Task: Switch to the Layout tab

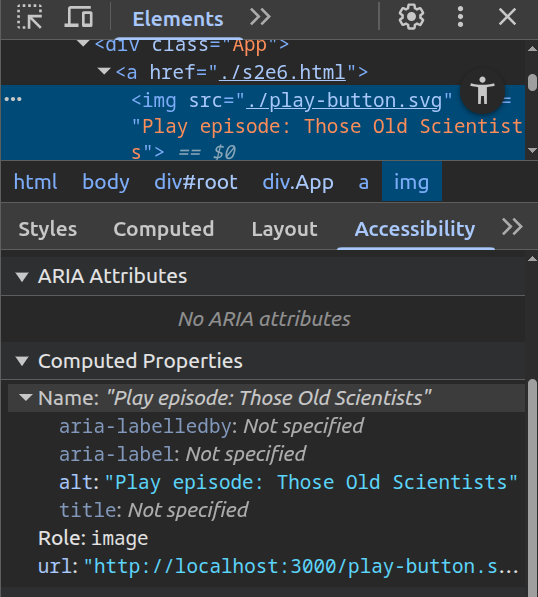Action: [x=284, y=229]
